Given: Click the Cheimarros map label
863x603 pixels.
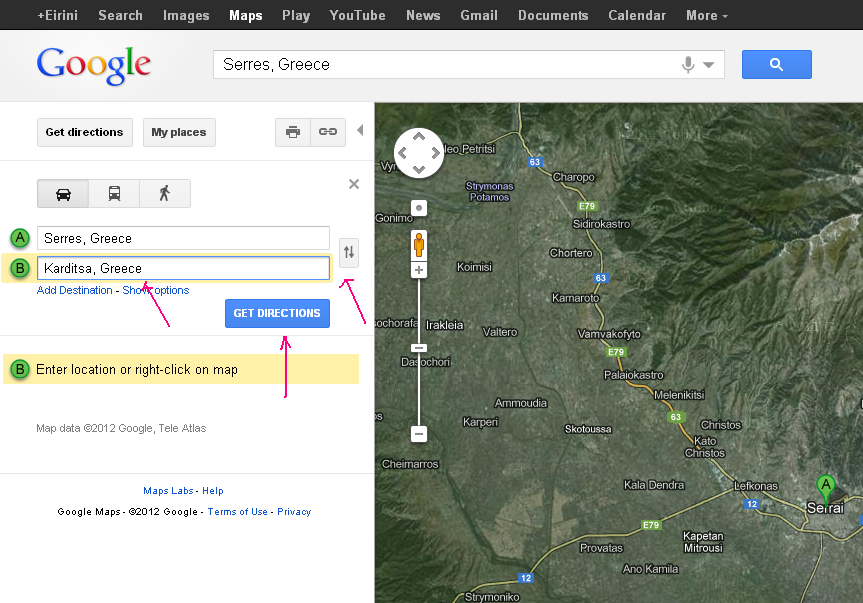Looking at the screenshot, I should click(x=410, y=464).
